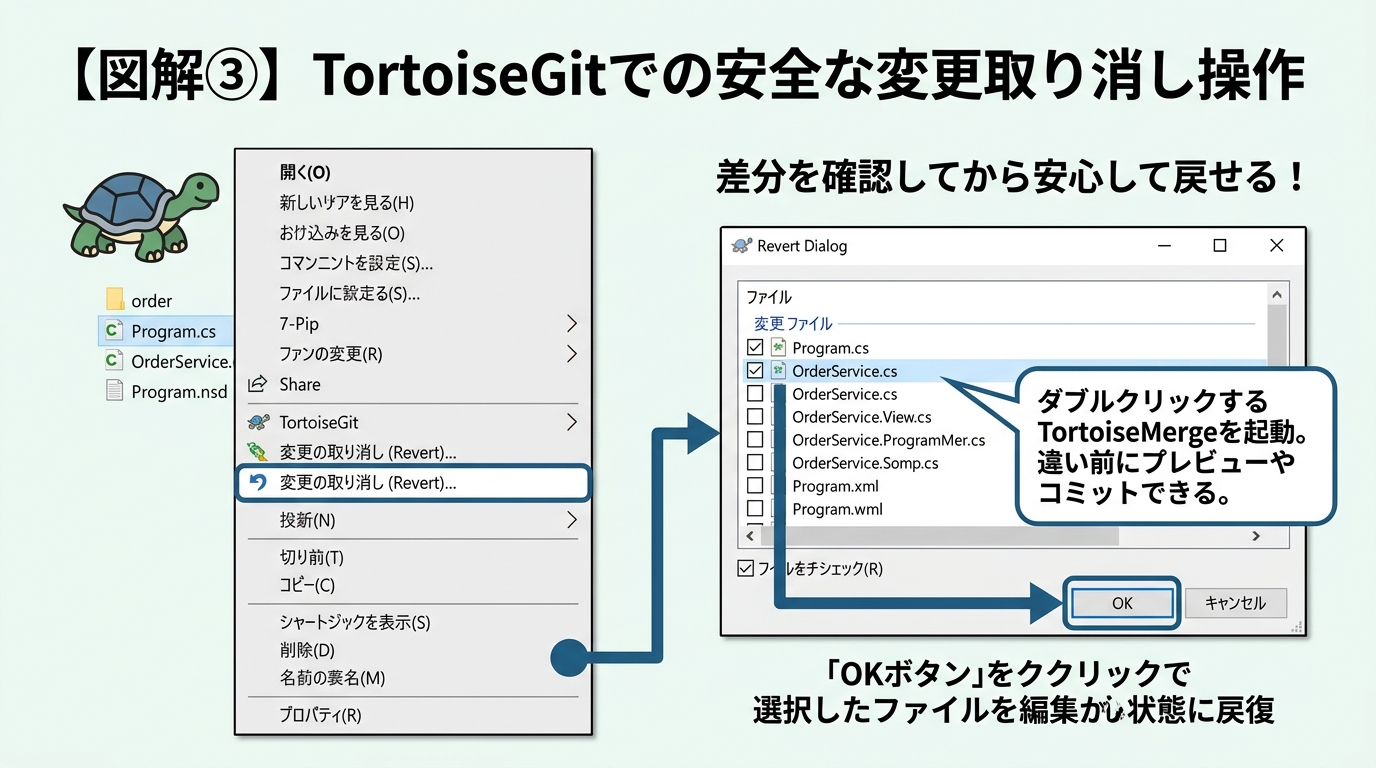This screenshot has width=1376, height=768.
Task: Click the OK button in Revert Dialog
Action: click(x=1122, y=603)
